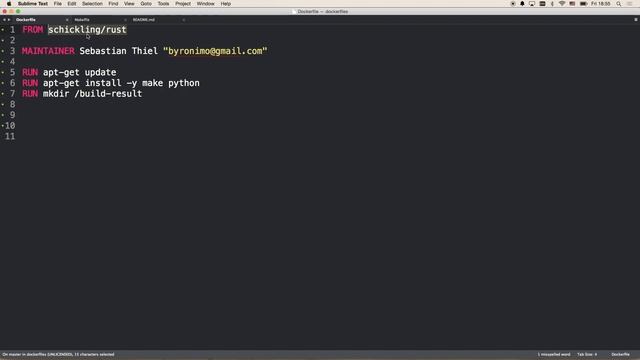Click the RUN keyword on line 7
Viewport: 640px width, 360px height.
[30, 93]
